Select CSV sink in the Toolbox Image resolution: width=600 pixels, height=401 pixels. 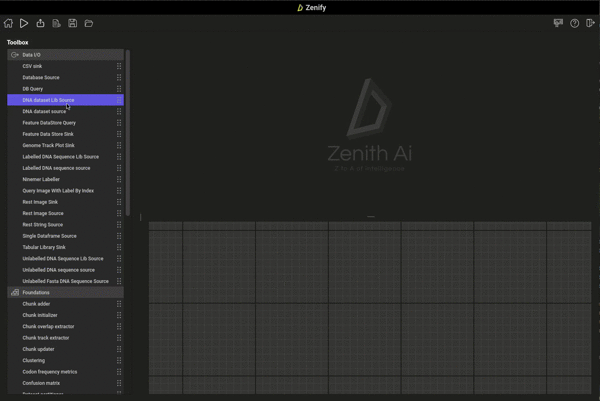point(65,66)
